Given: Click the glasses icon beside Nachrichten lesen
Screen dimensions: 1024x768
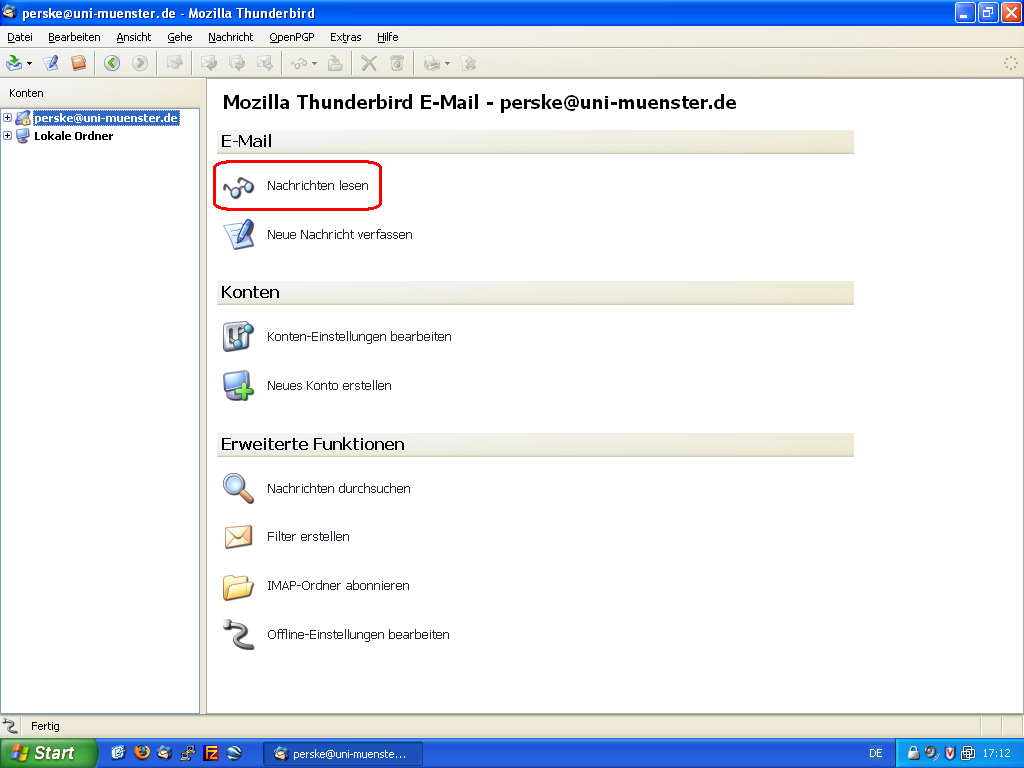Looking at the screenshot, I should pos(239,186).
